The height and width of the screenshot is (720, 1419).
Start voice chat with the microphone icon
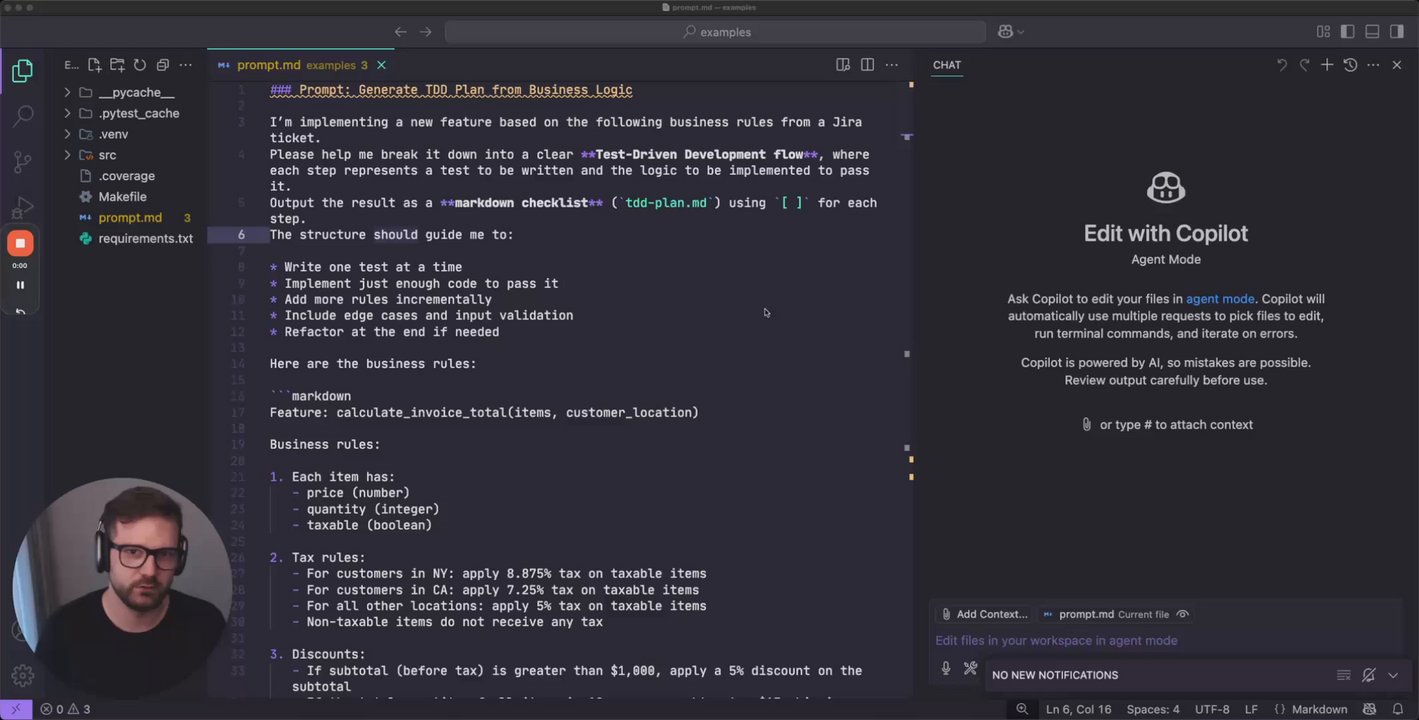pyautogui.click(x=946, y=668)
